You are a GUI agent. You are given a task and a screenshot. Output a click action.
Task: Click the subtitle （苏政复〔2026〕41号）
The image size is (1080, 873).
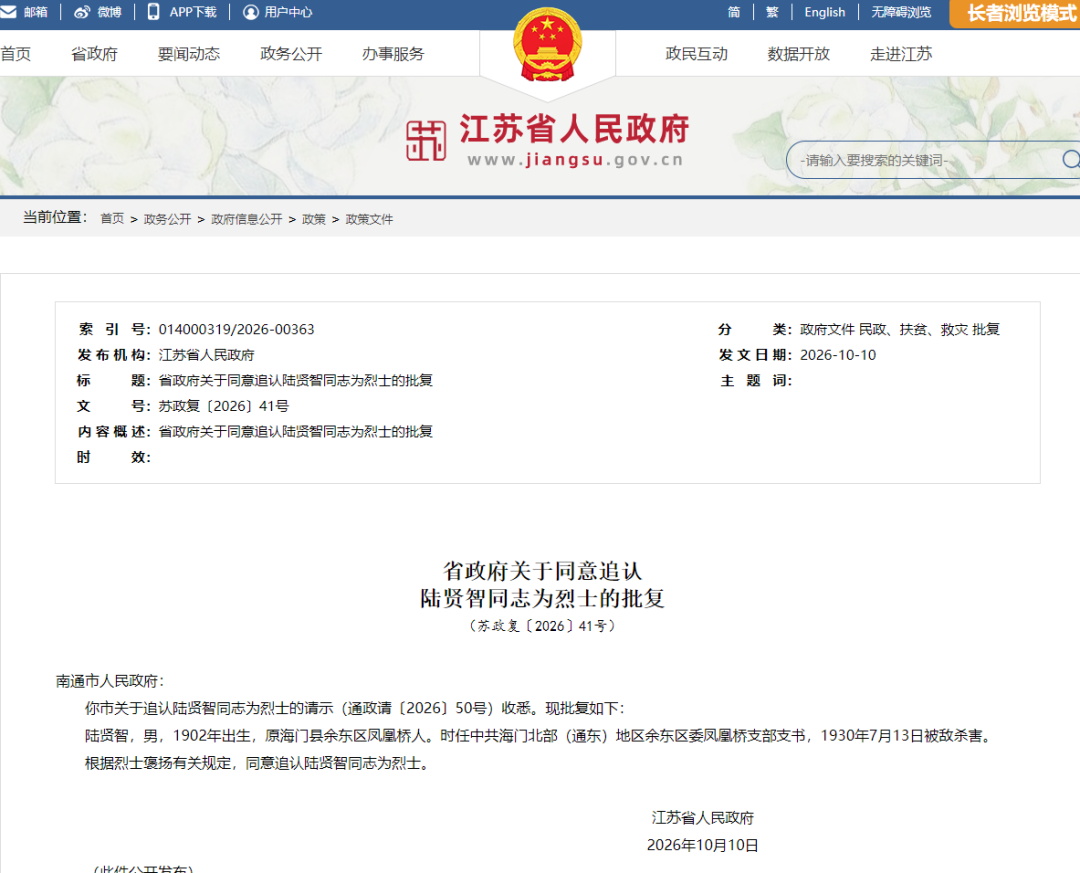[542, 626]
